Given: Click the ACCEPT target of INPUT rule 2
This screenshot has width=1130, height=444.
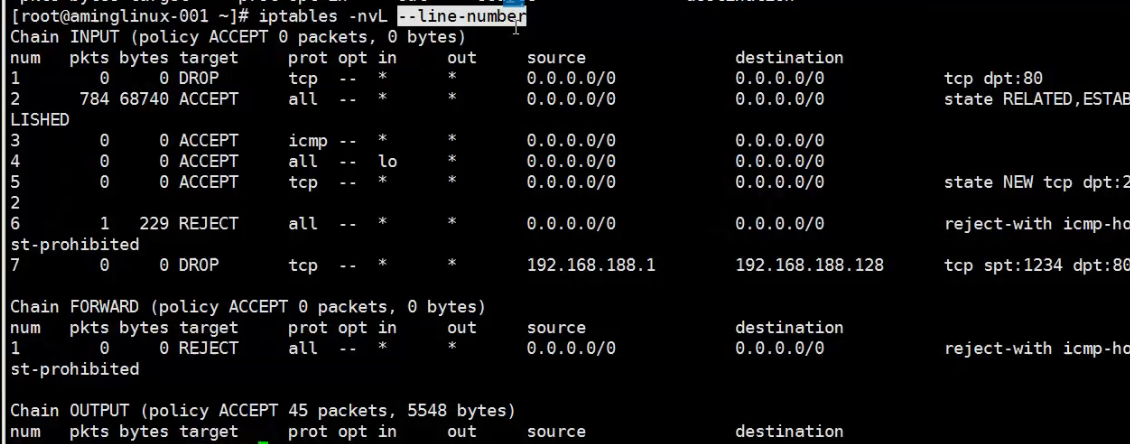Looking at the screenshot, I should pos(209,99).
